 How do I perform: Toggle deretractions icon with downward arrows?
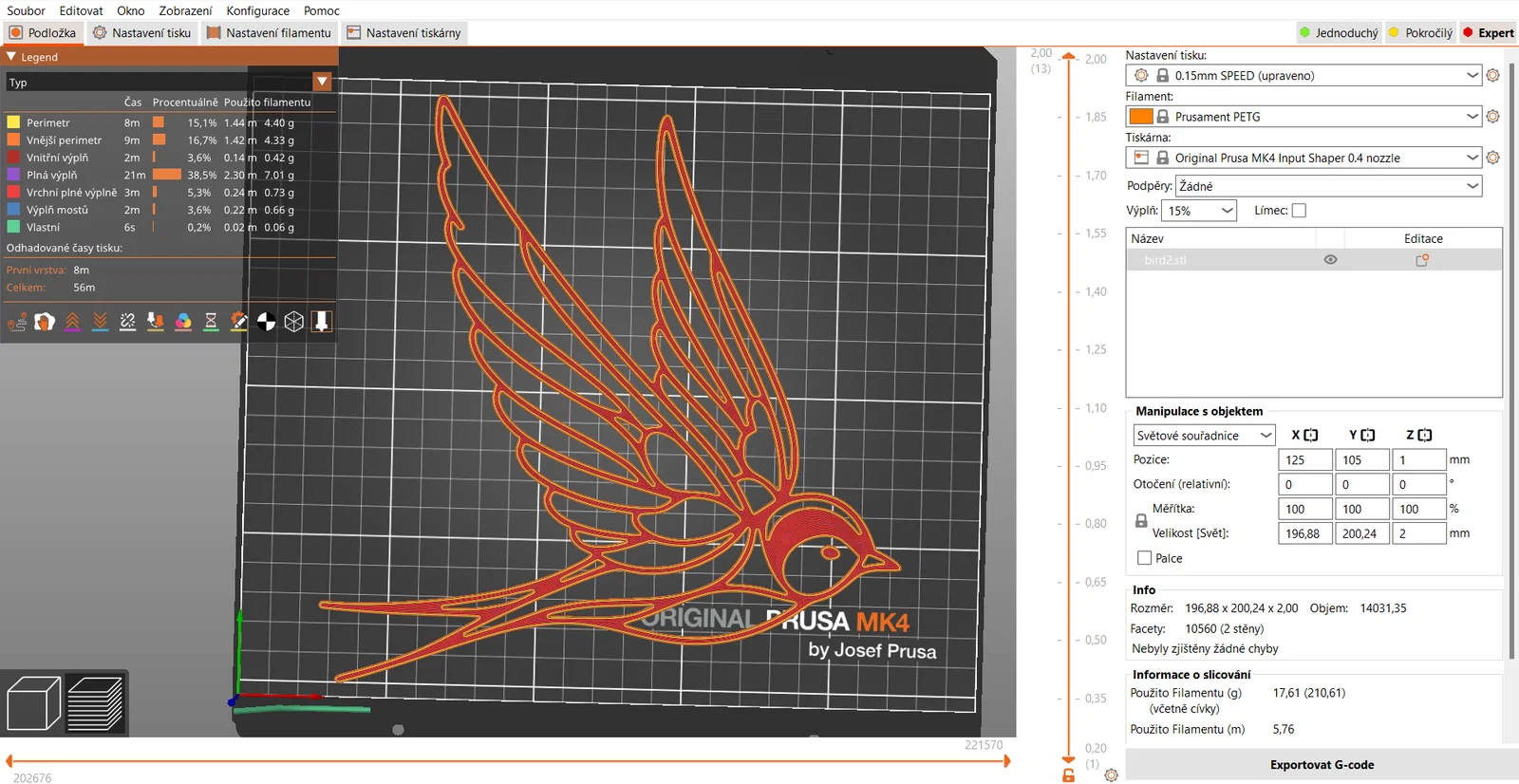coord(100,322)
